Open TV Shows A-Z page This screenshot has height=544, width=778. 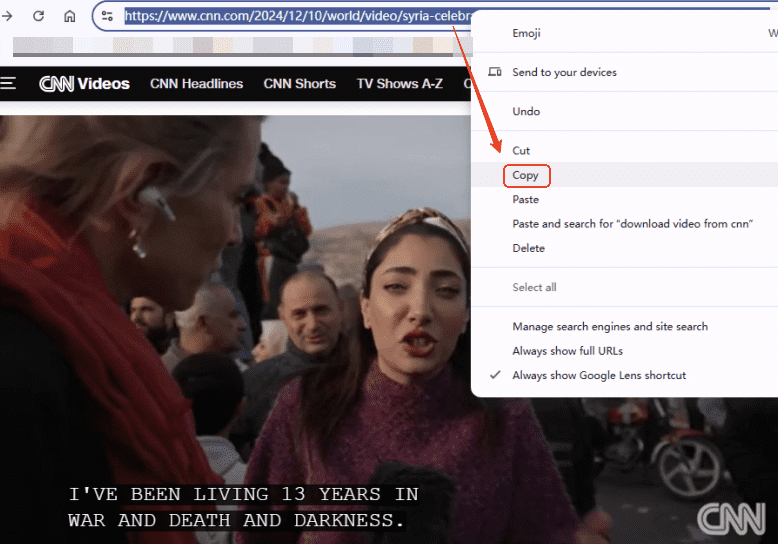(399, 84)
